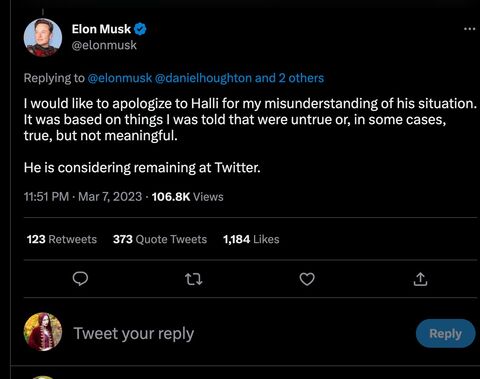View the 123 Retweets list
Image resolution: width=480 pixels, height=379 pixels.
(62, 239)
